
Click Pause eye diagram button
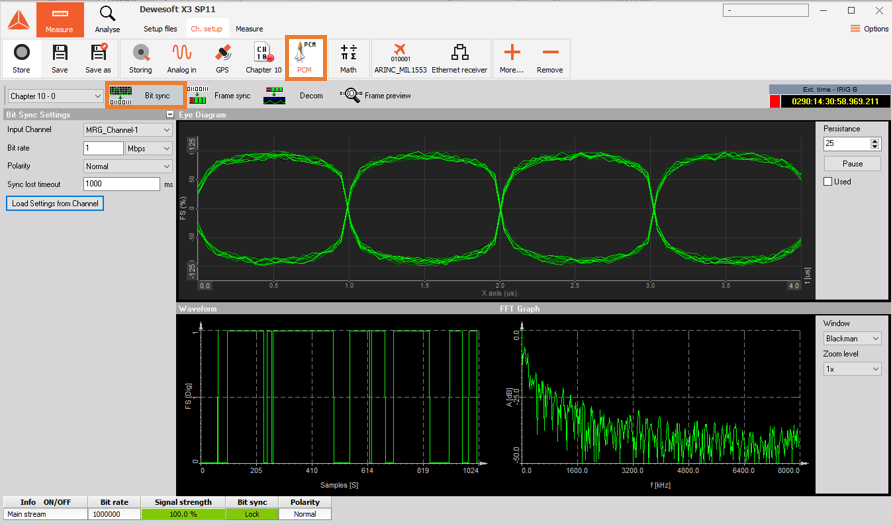(x=852, y=163)
